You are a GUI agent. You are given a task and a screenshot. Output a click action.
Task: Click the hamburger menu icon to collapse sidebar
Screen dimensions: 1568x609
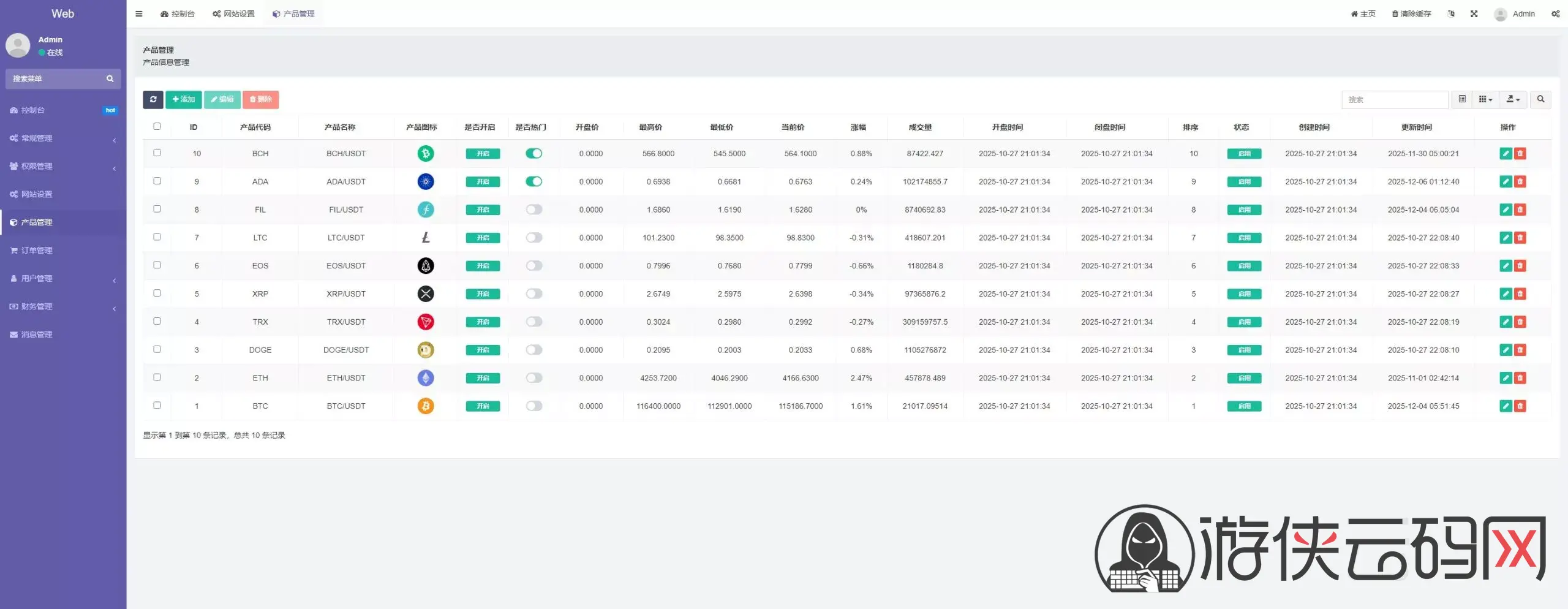point(139,14)
